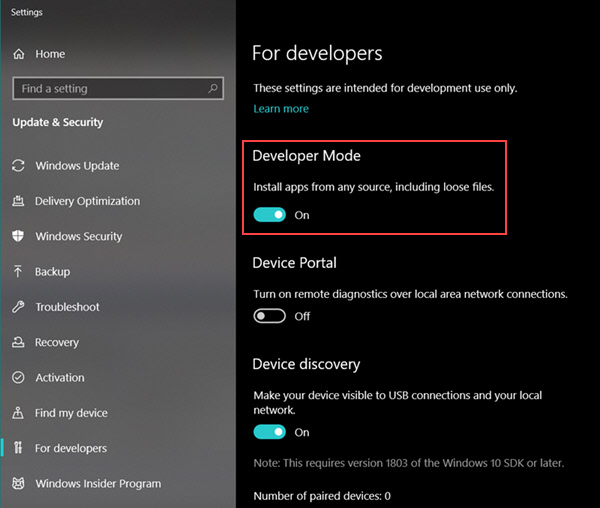Click the Update & Security heading
Viewport: 600px width, 508px height.
pos(58,122)
